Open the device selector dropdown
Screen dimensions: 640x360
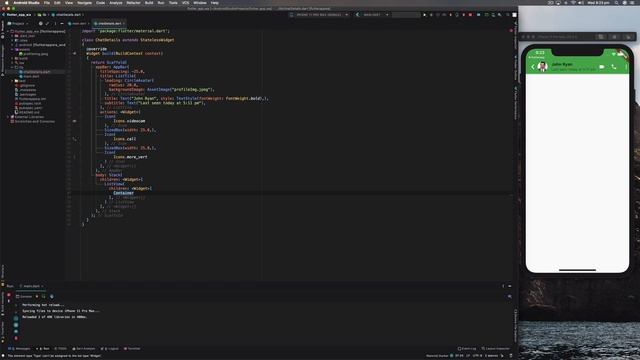[x=321, y=15]
